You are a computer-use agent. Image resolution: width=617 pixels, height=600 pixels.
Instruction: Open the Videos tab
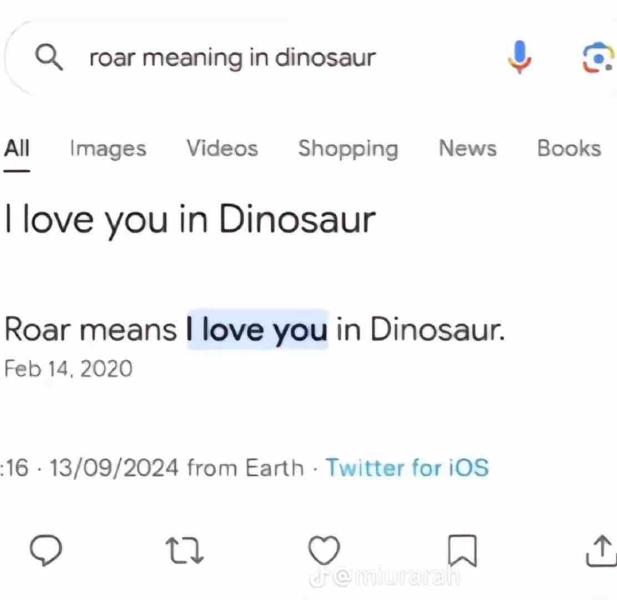point(222,149)
